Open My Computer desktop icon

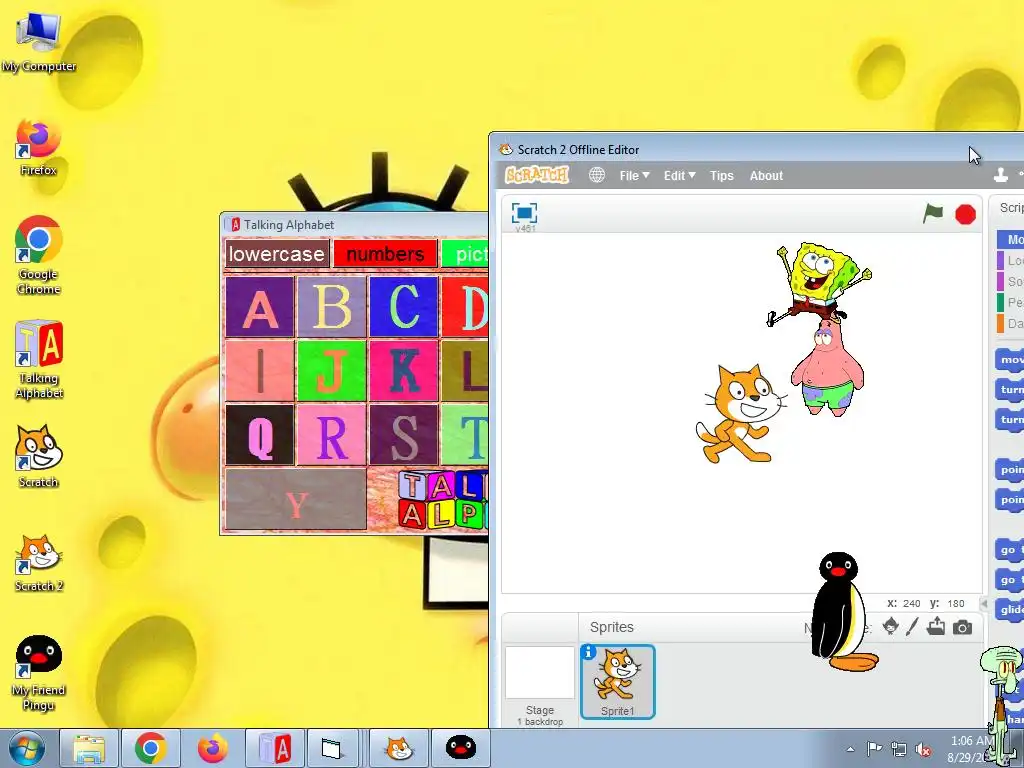[39, 40]
